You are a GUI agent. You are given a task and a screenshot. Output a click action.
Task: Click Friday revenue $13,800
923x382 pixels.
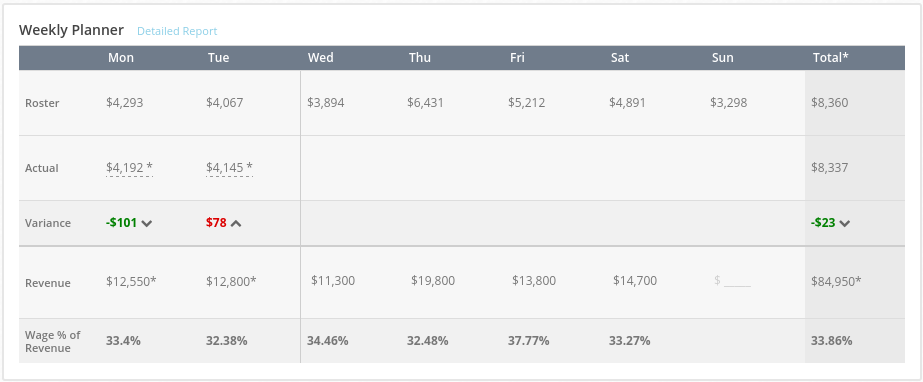534,281
